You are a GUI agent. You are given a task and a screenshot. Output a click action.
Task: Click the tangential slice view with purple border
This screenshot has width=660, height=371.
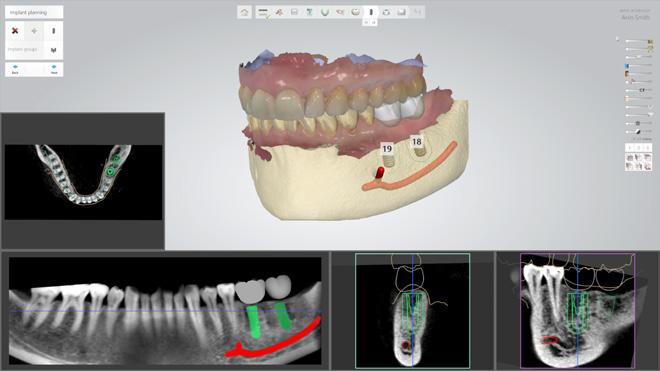[578, 310]
